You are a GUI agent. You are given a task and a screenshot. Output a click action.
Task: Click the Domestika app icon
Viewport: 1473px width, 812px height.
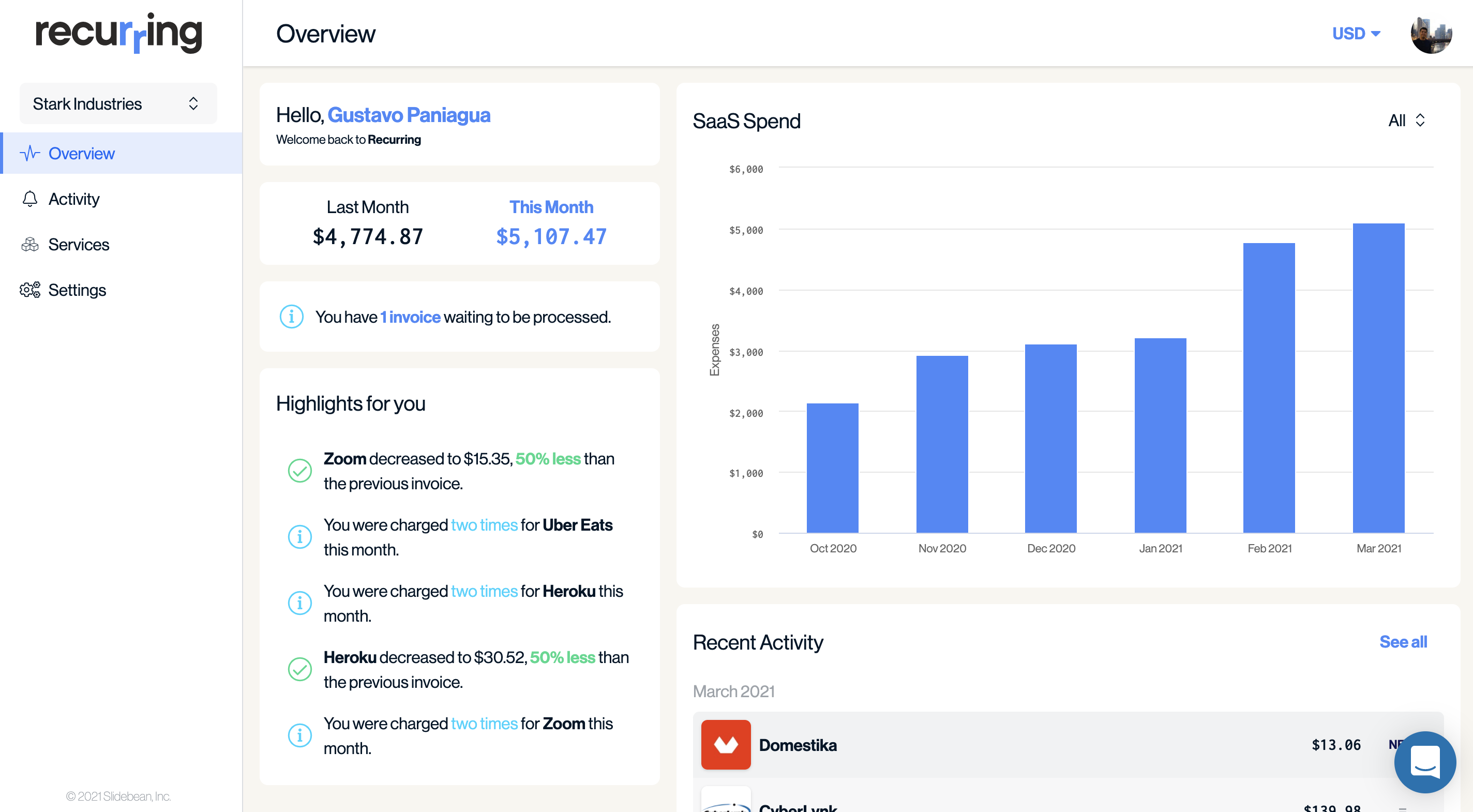[x=726, y=745]
